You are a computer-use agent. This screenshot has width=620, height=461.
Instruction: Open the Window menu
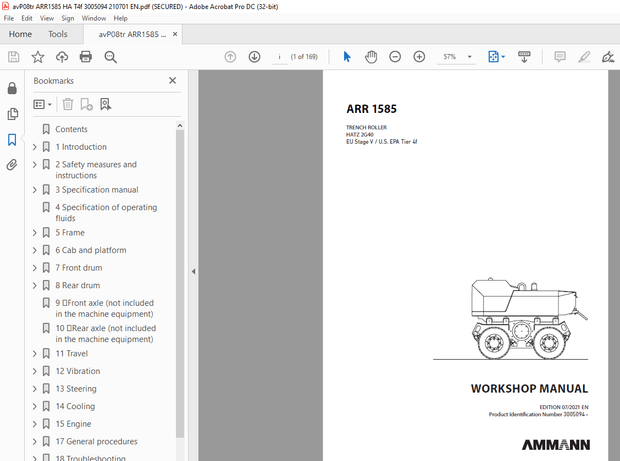94,18
